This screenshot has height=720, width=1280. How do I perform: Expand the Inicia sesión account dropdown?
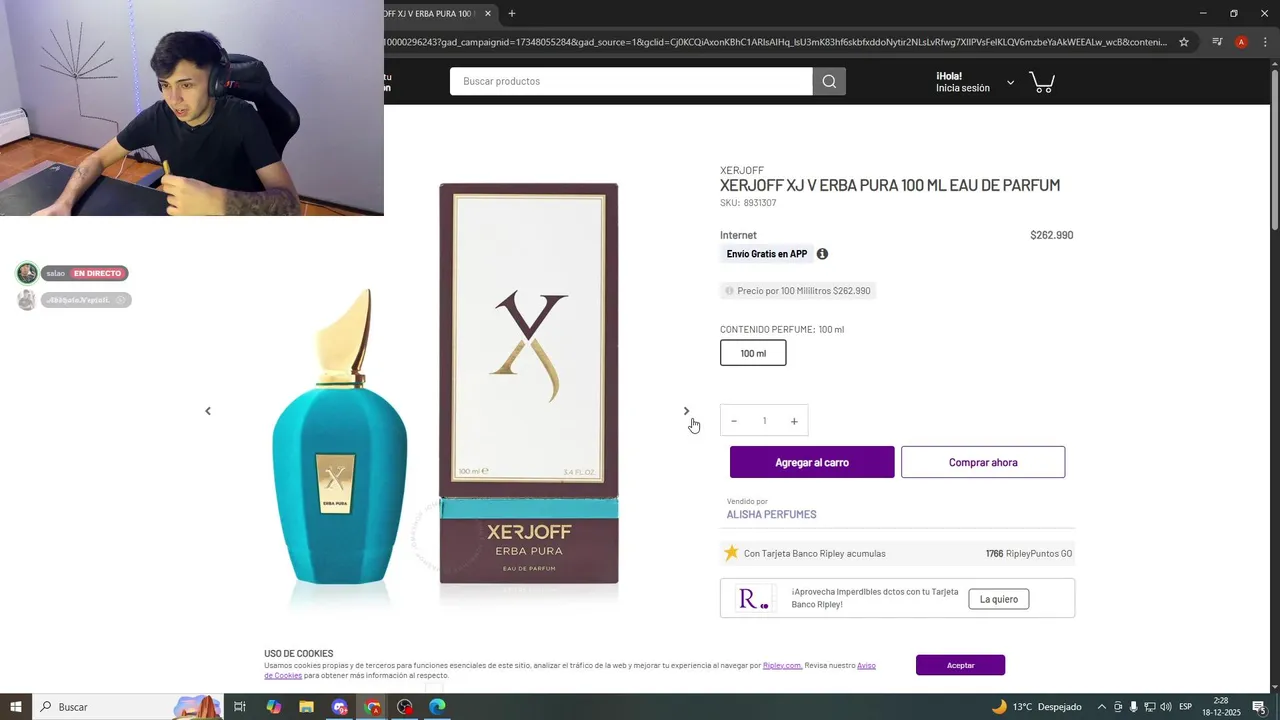(x=1010, y=82)
